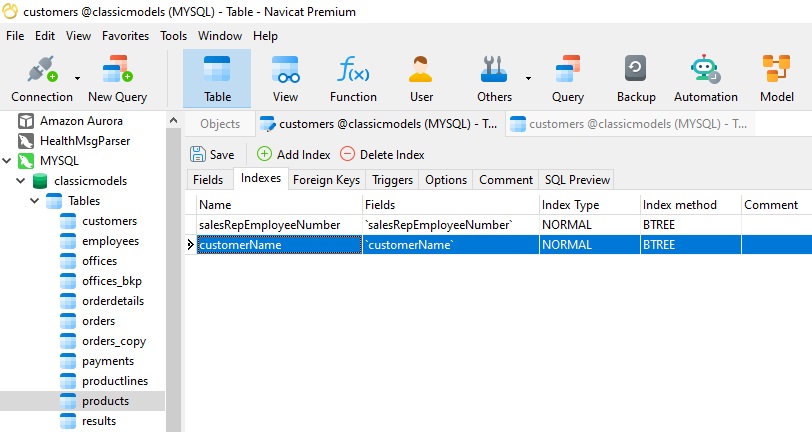Screen dimensions: 812x432
Task: Open the Help menu
Action: tap(265, 36)
